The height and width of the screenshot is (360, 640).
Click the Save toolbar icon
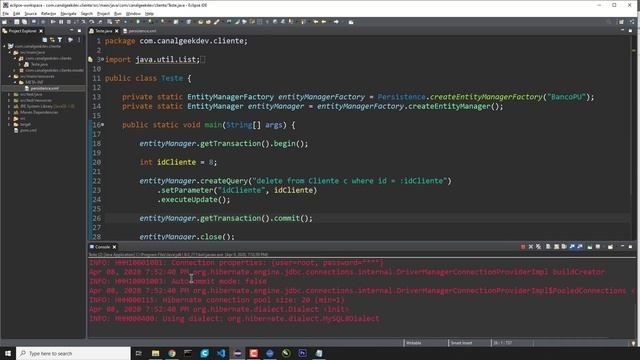[x=17, y=22]
